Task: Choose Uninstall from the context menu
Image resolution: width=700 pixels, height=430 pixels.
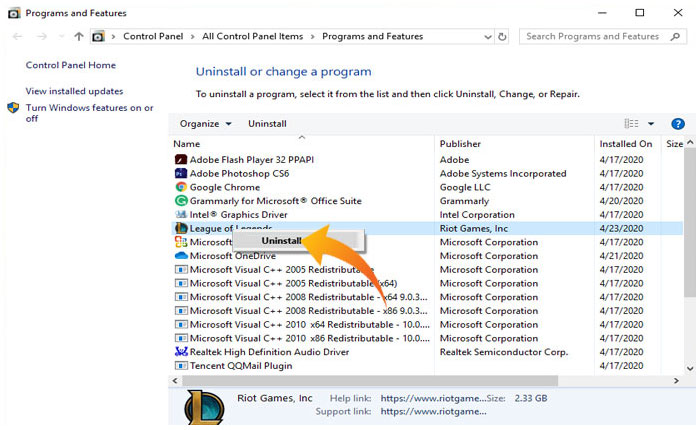Action: click(281, 241)
